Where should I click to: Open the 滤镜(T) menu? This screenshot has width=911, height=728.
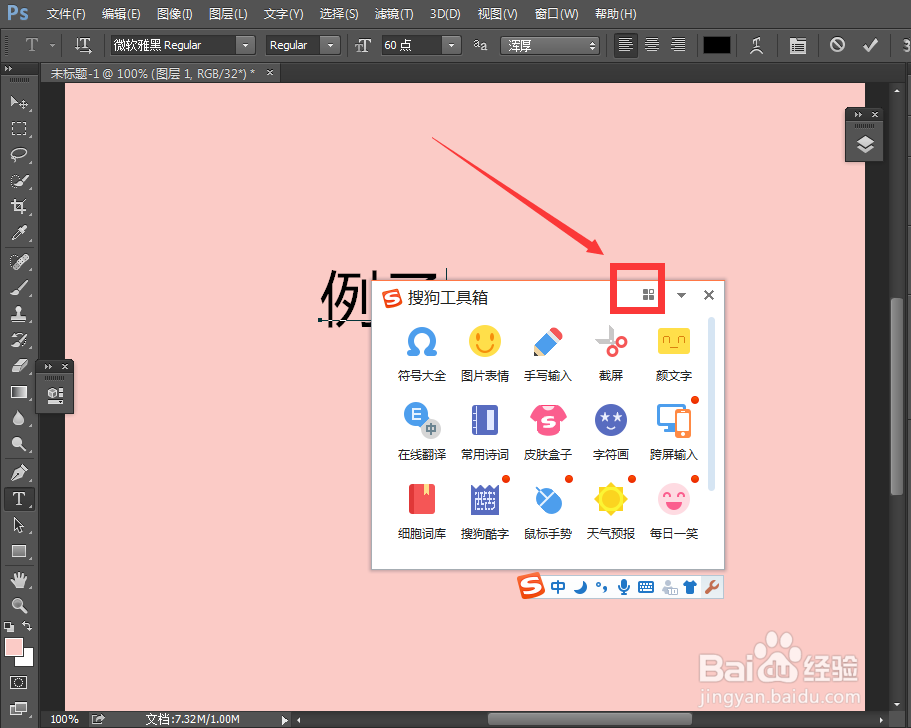[394, 13]
